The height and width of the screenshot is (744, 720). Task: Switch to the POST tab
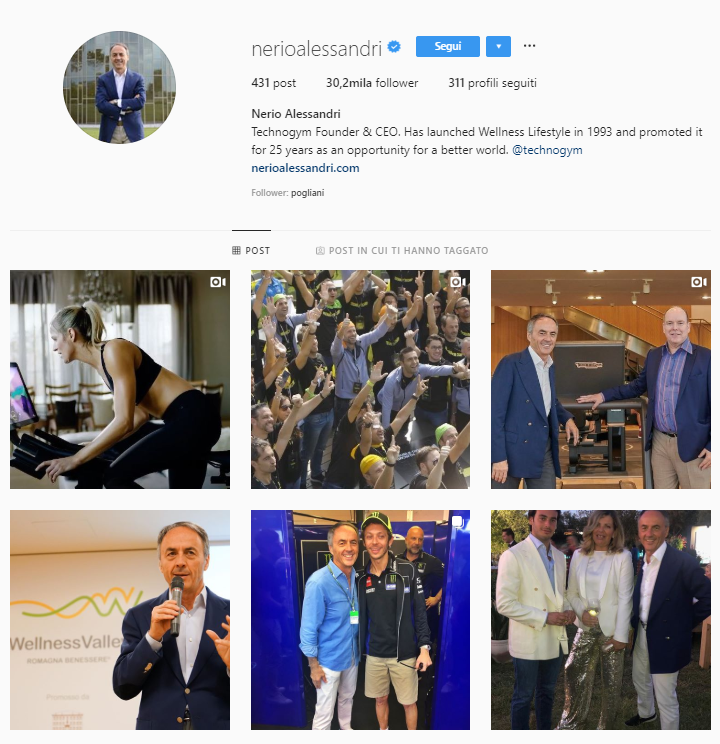[x=251, y=251]
